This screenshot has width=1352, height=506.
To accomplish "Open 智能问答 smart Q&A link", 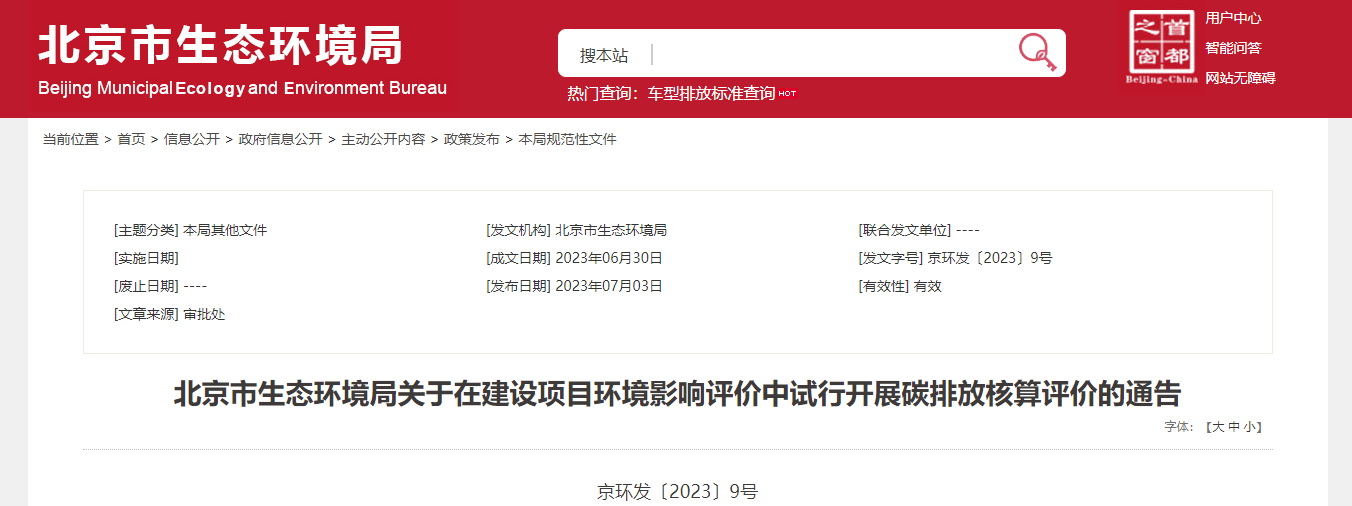I will coord(1233,48).
